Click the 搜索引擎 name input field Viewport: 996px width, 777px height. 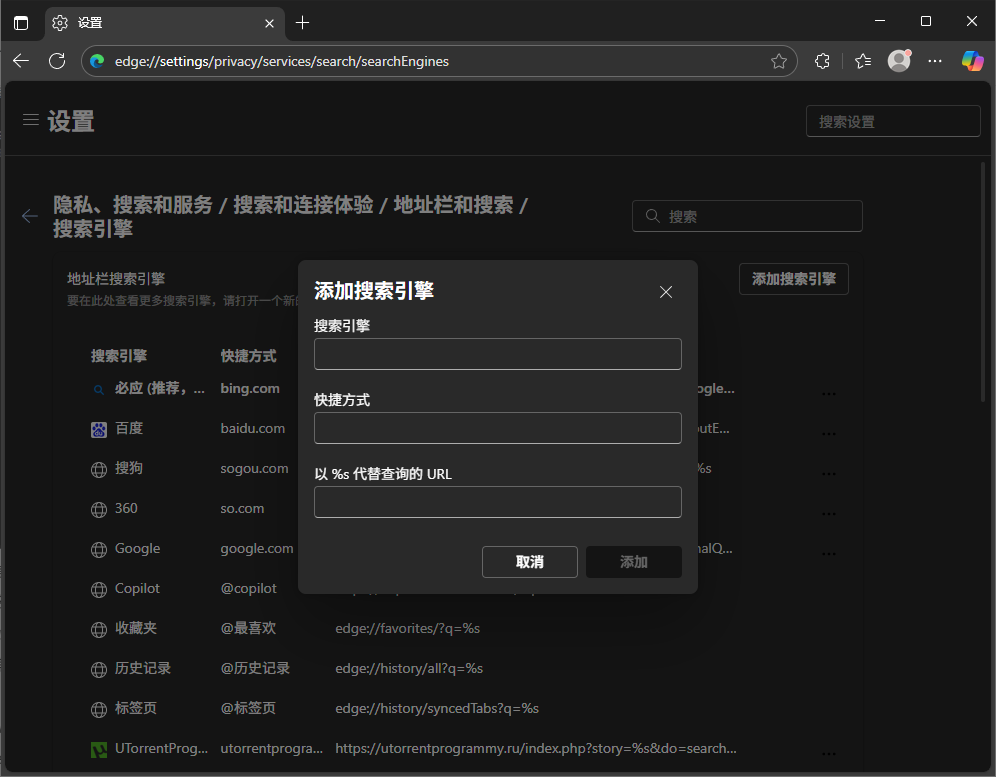tap(497, 354)
